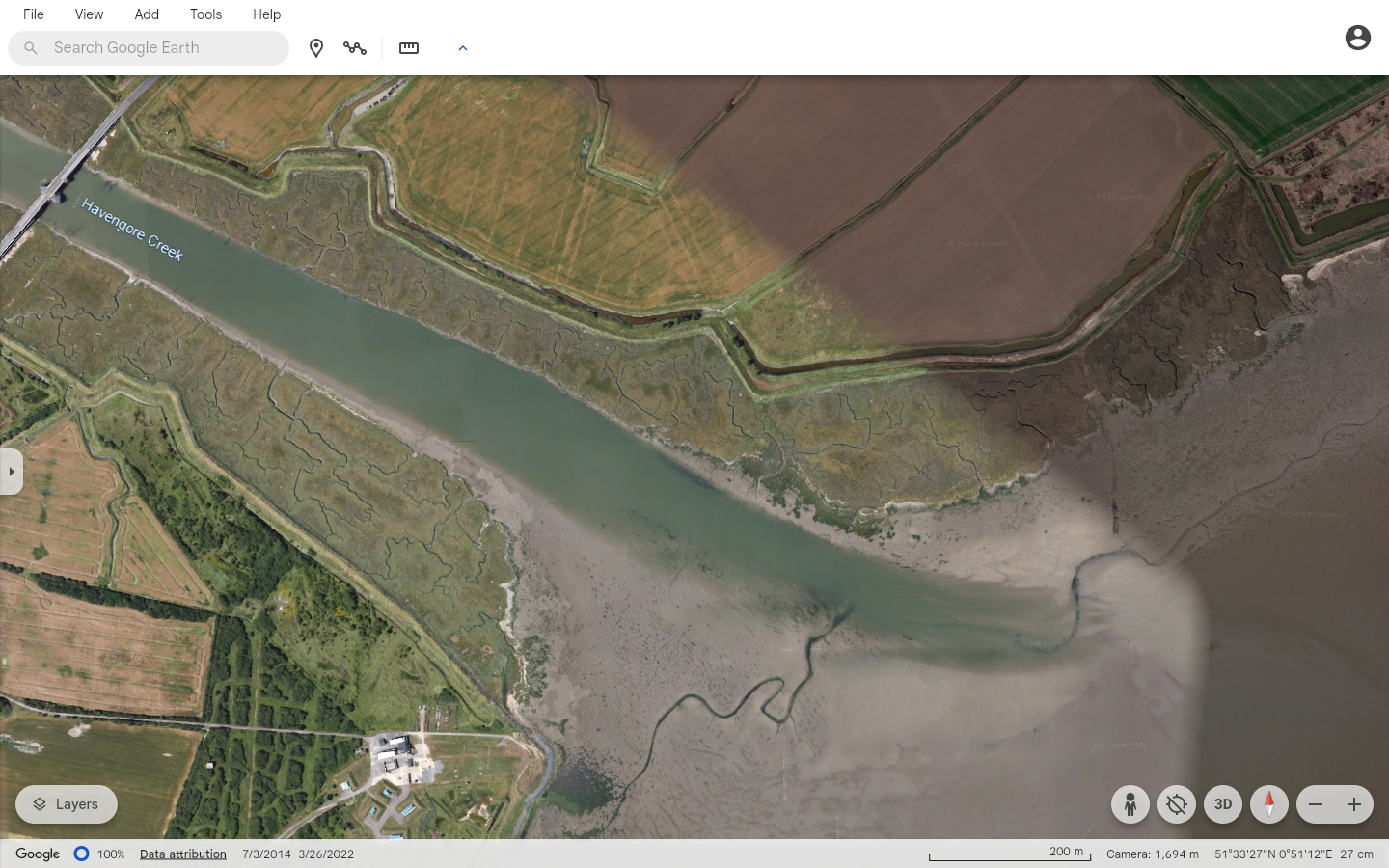
Task: Open the View menu
Action: [89, 14]
